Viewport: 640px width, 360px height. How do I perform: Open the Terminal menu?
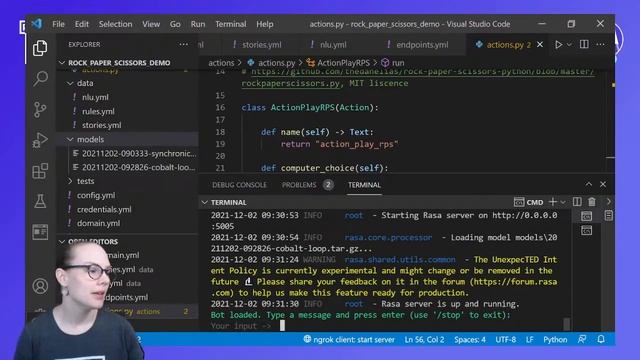pos(231,24)
